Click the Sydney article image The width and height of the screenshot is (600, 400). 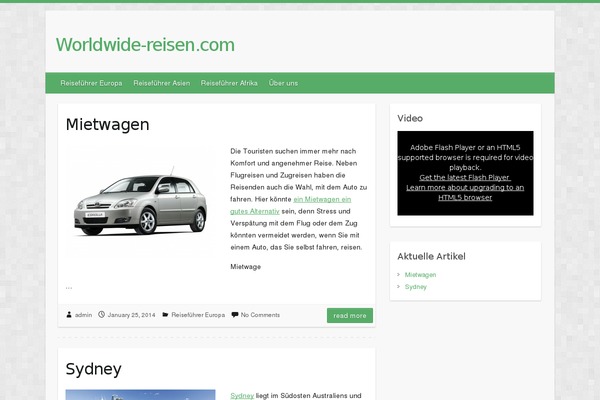coord(140,395)
